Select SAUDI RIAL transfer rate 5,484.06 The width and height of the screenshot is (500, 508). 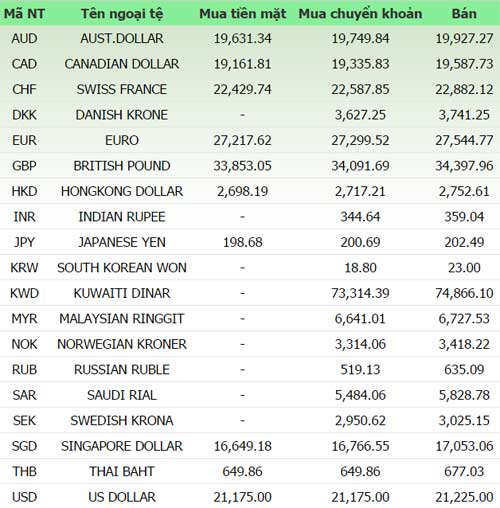[x=360, y=395]
